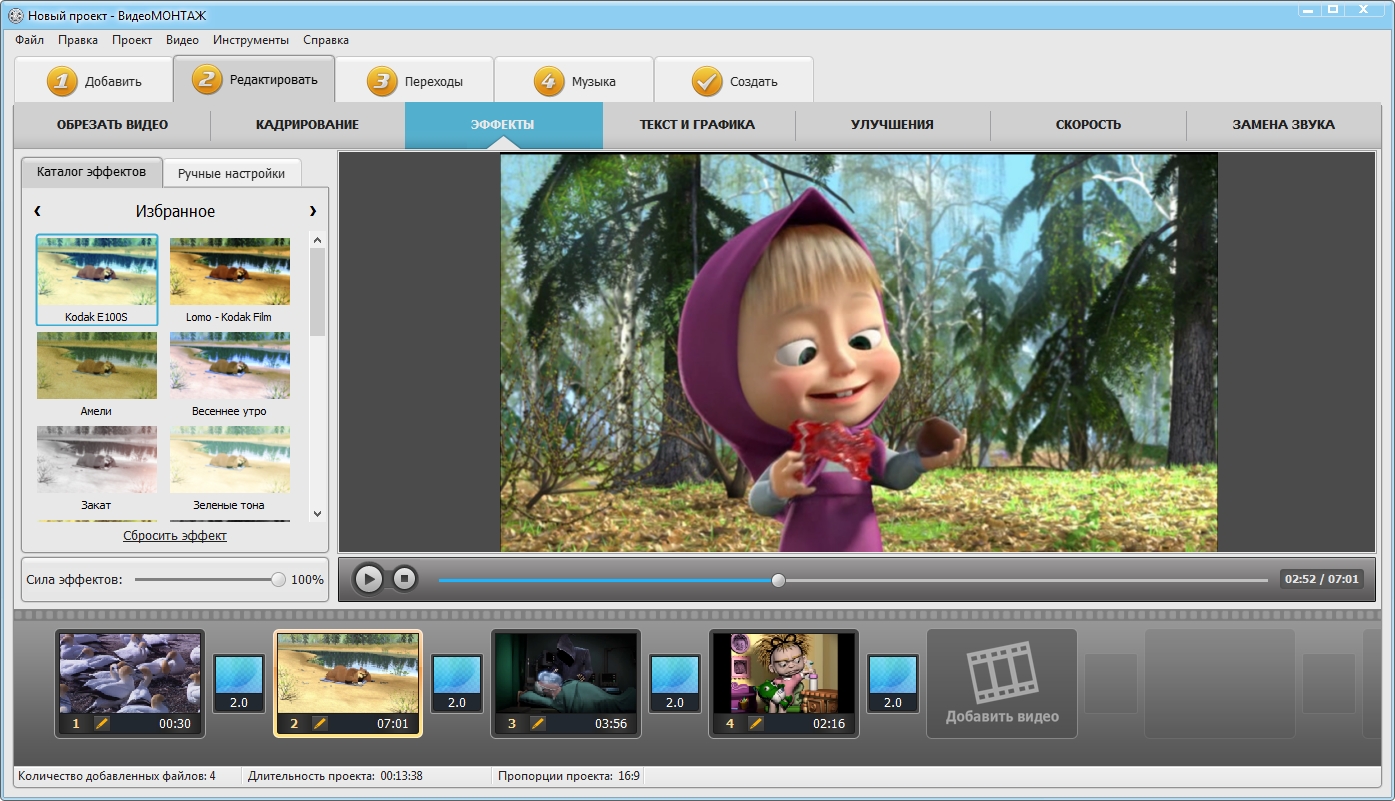This screenshot has width=1395, height=801.
Task: Open the Создать tab with checkmark
Action: (x=734, y=81)
